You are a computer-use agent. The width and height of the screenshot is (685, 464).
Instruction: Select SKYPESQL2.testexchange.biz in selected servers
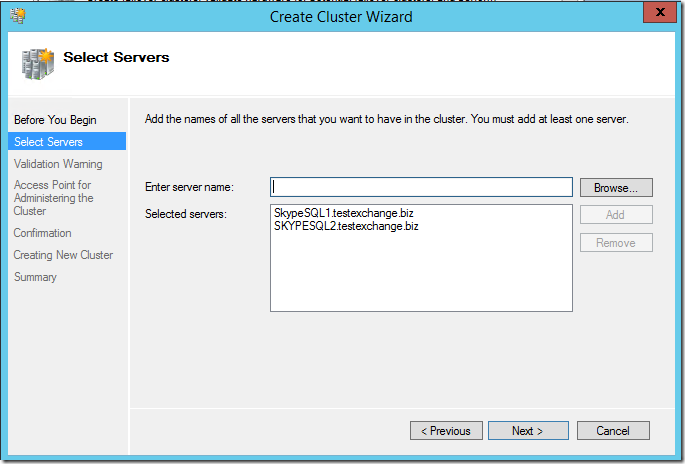click(x=346, y=226)
